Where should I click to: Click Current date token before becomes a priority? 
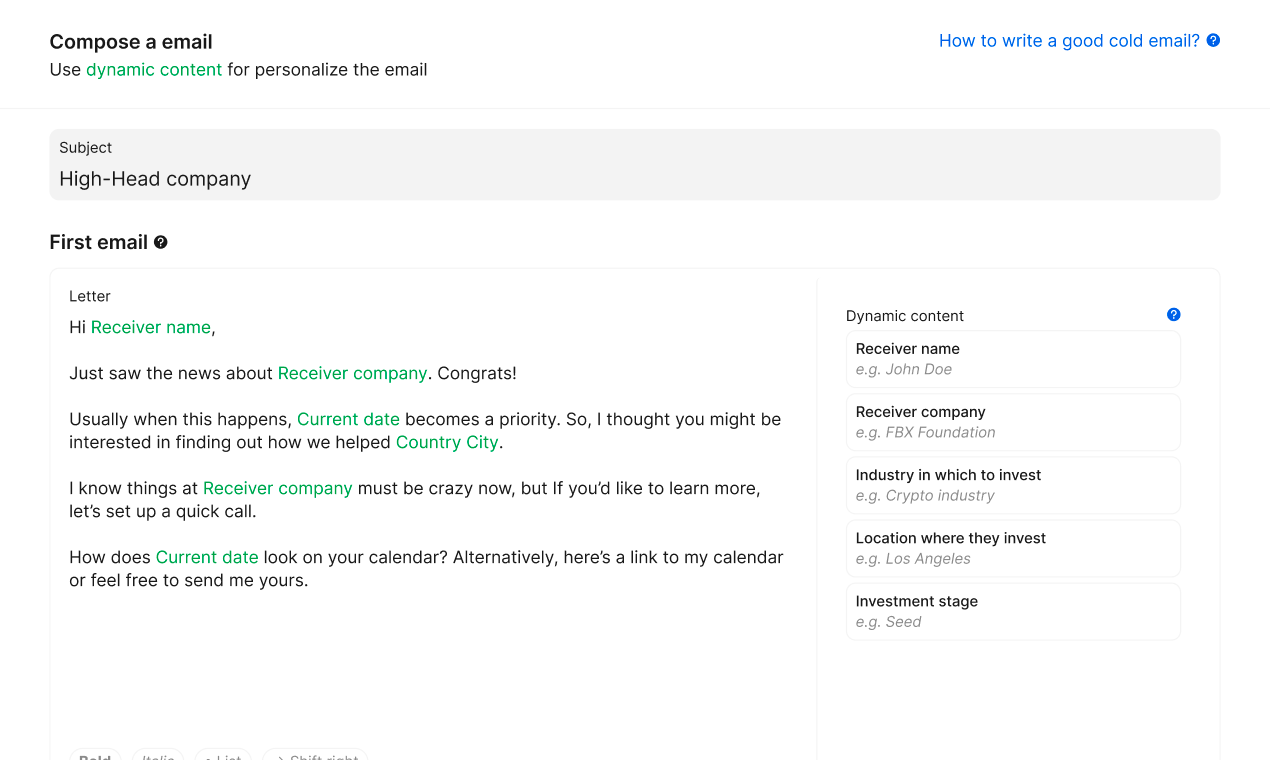point(348,419)
